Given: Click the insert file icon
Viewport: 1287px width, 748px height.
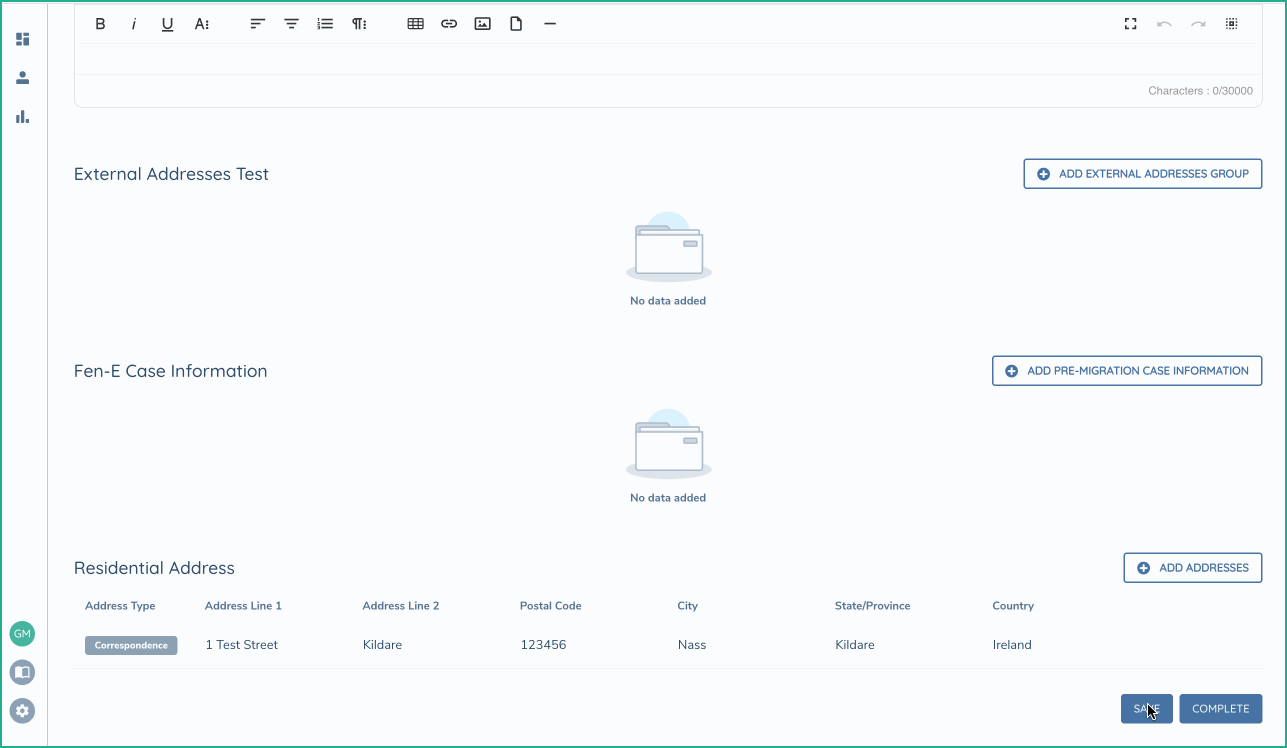Looking at the screenshot, I should [x=516, y=24].
